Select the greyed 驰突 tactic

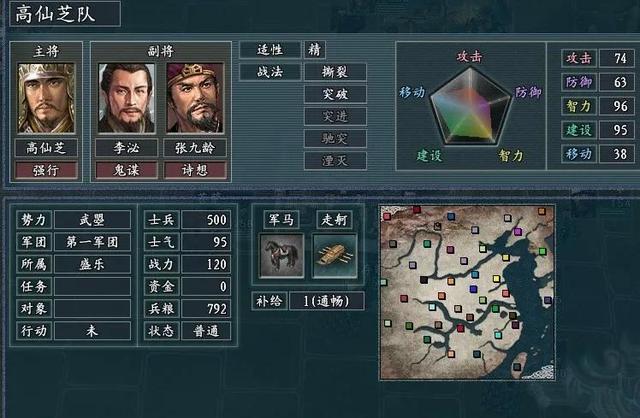[335, 138]
